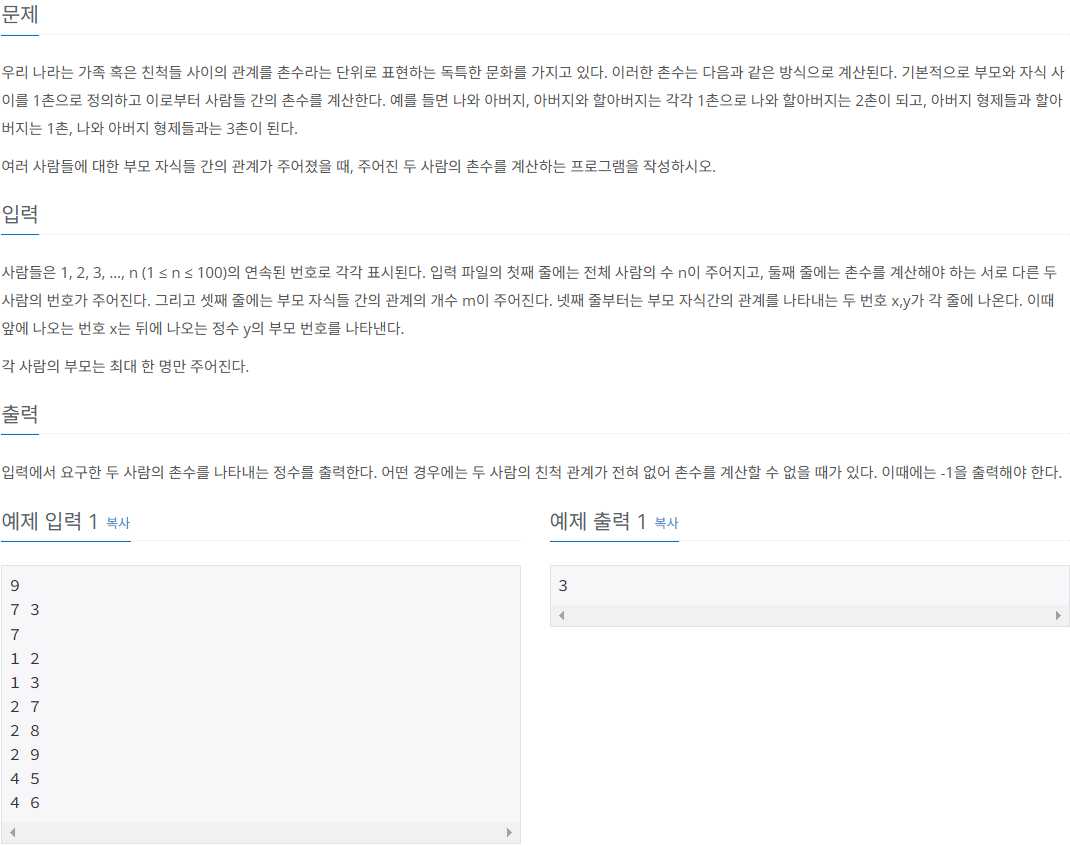The width and height of the screenshot is (1070, 846).
Task: Click the sample input scrollbar track
Action: [261, 832]
